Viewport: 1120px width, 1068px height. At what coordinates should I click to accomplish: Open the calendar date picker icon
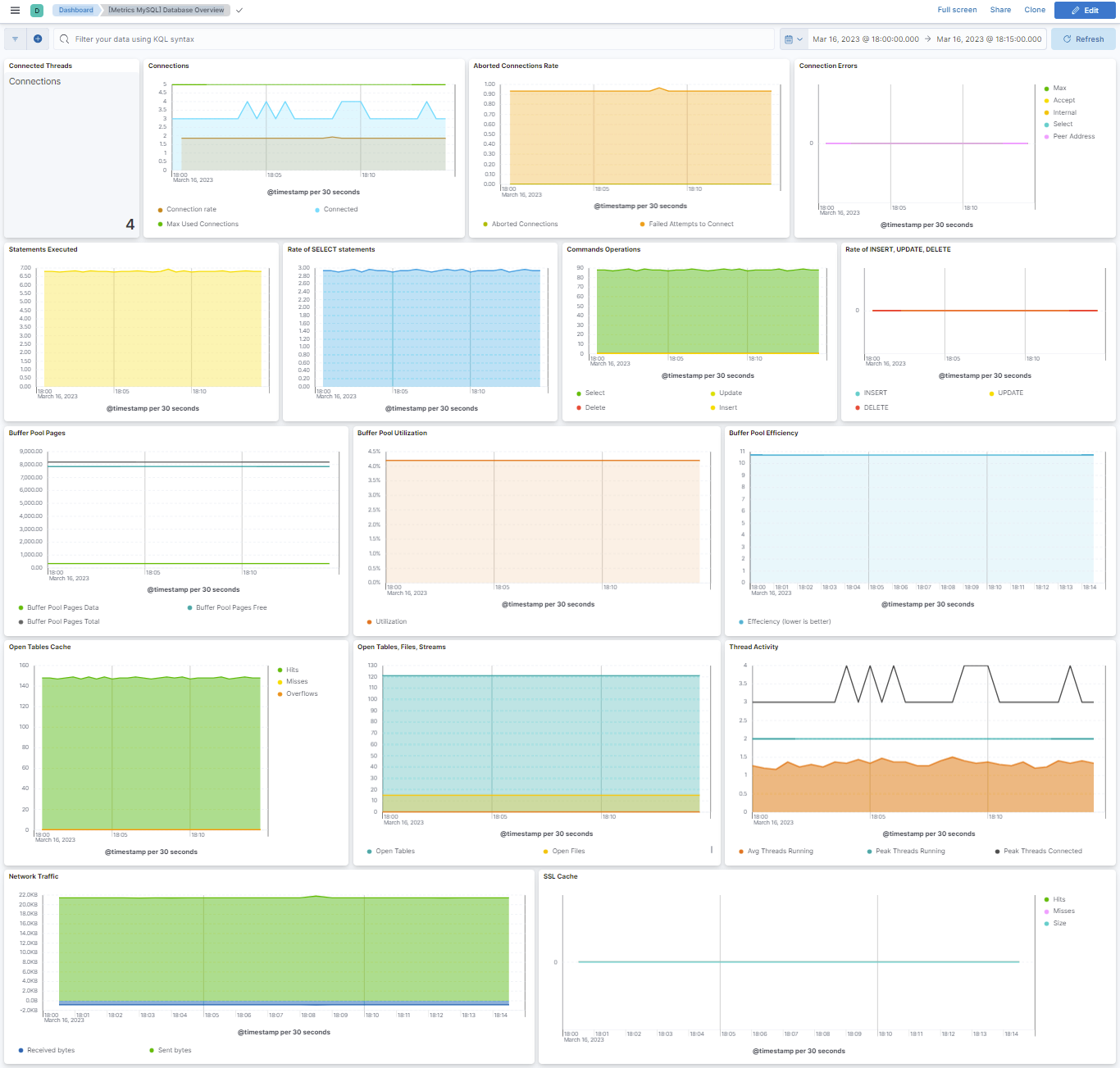tap(789, 39)
